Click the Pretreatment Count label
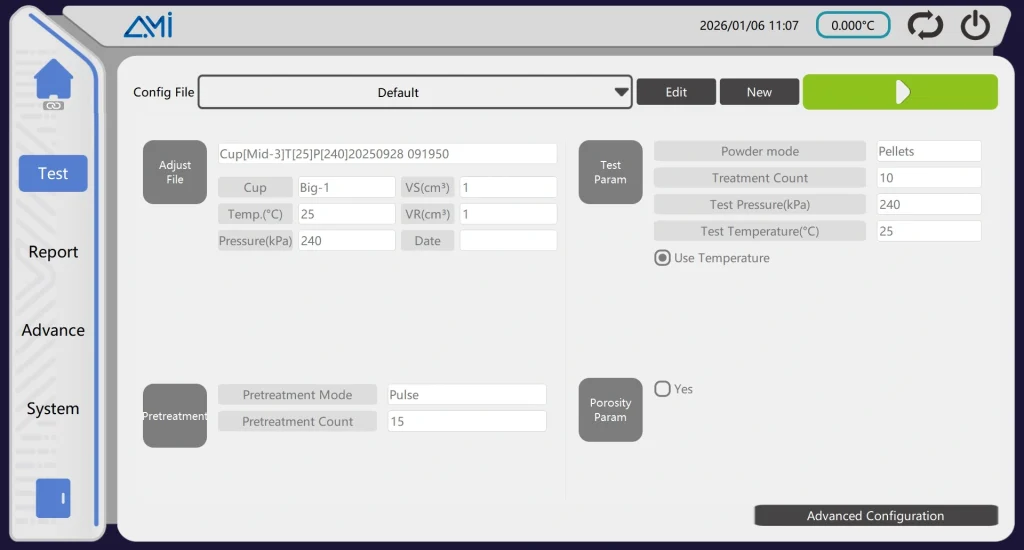1024x550 pixels. click(297, 421)
